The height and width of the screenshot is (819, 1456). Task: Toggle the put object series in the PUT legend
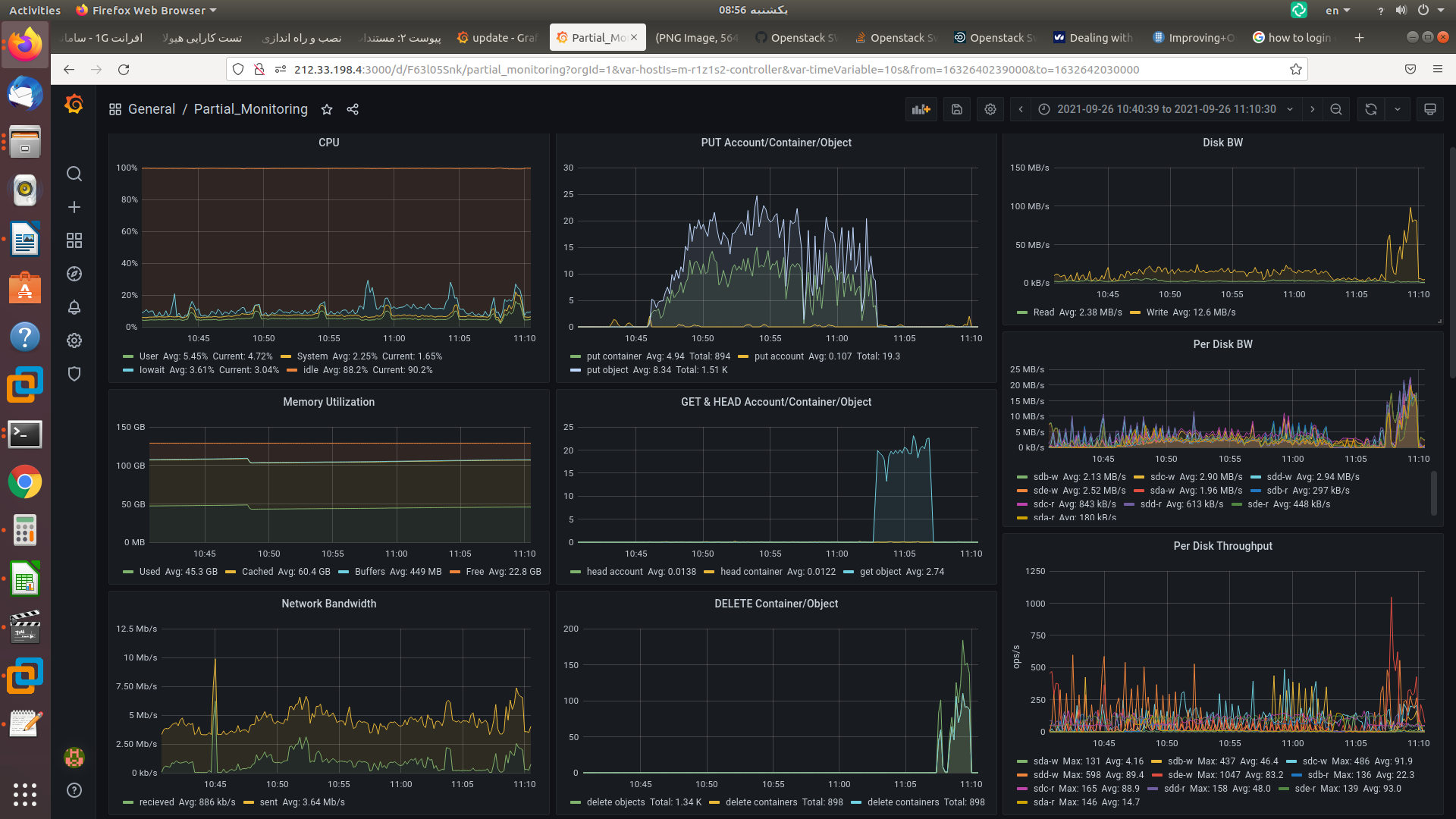(607, 370)
